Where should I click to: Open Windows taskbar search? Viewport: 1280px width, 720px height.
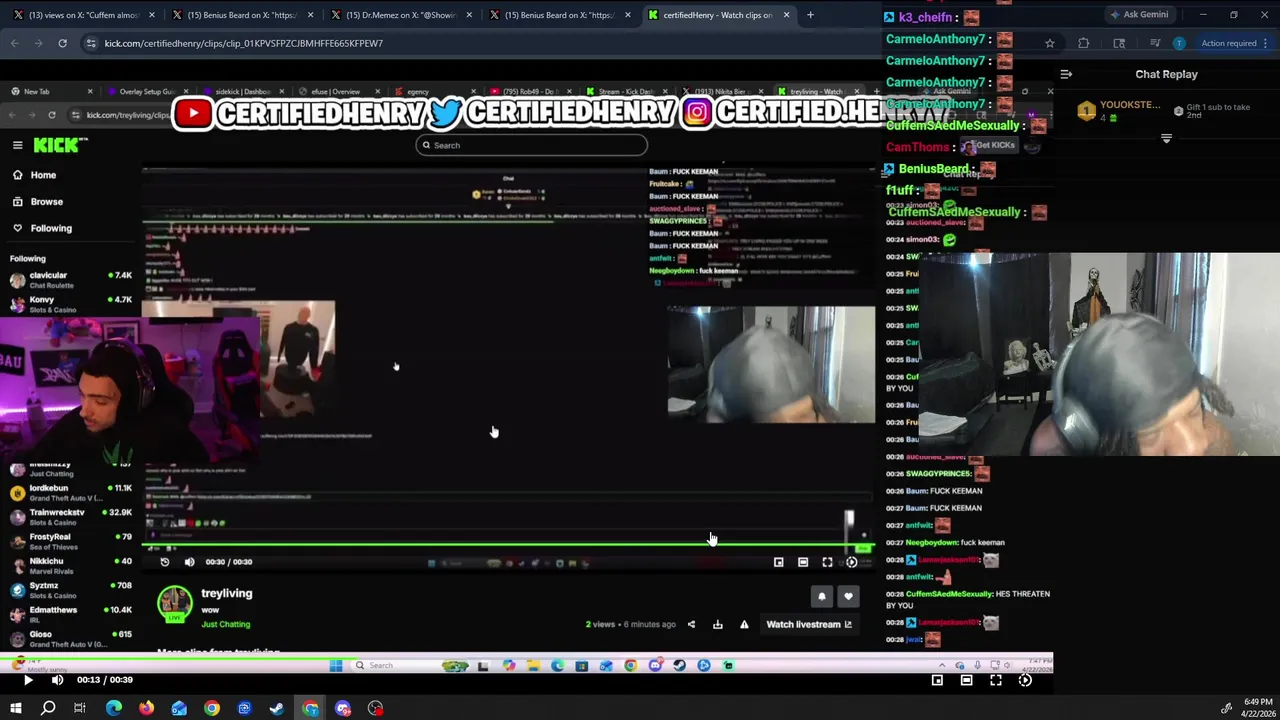48,708
